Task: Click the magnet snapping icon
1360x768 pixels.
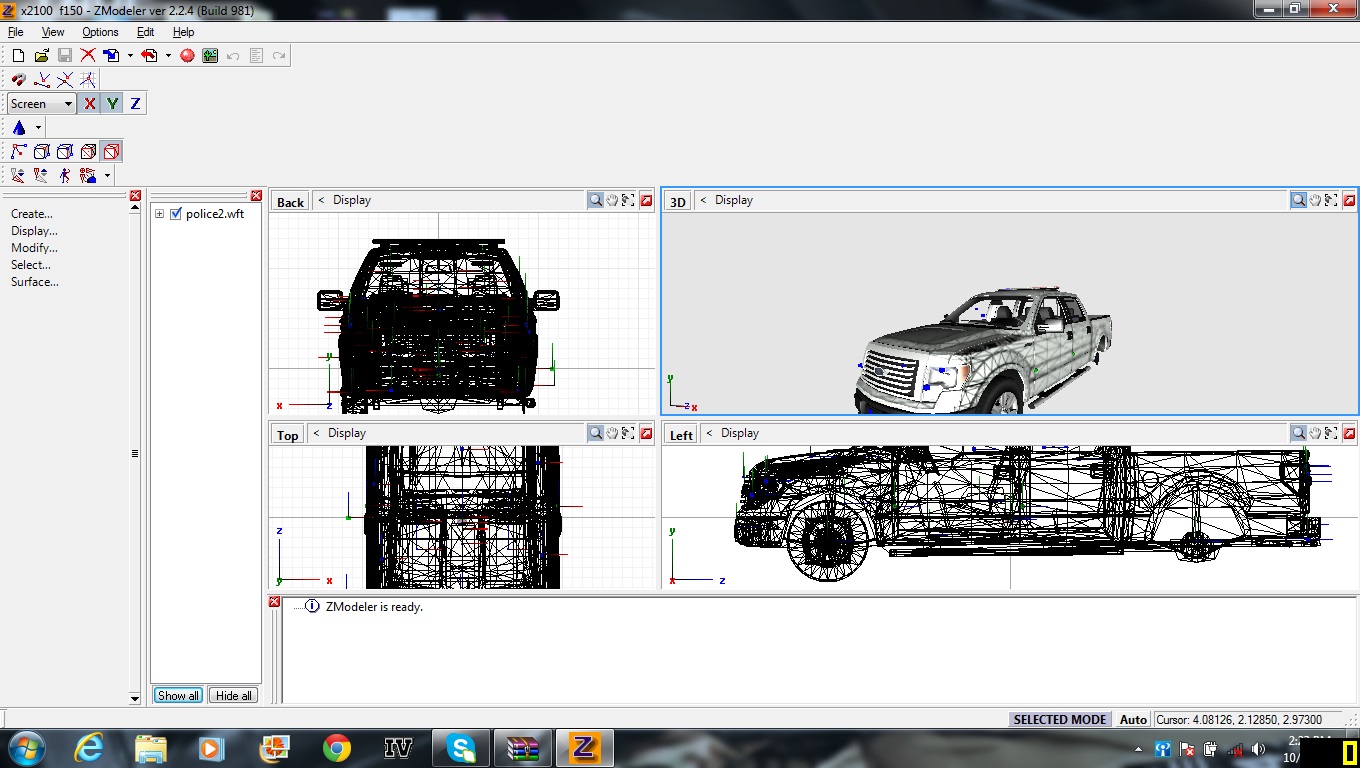Action: 18,80
